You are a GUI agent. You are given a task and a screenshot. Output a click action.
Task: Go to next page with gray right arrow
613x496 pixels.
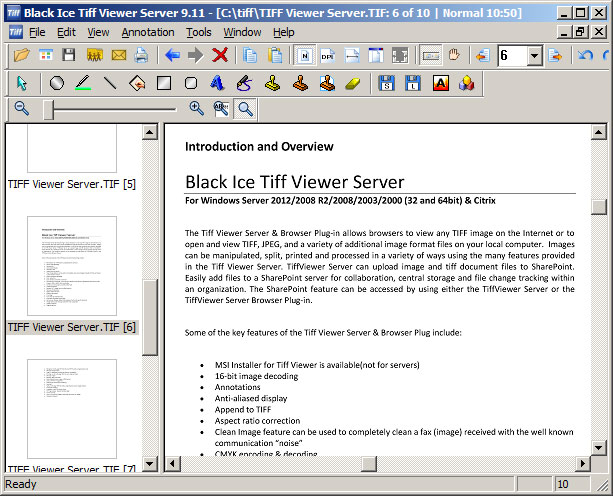[195, 55]
